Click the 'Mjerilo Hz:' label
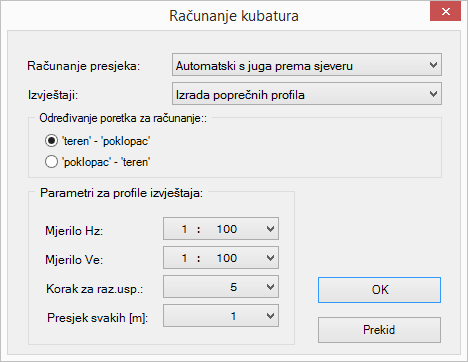 pos(74,231)
